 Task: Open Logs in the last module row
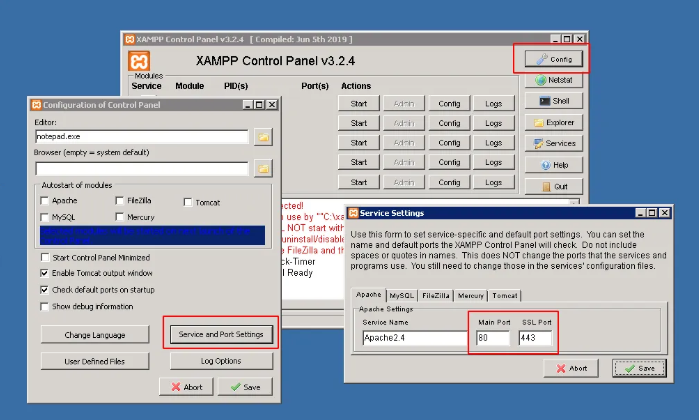[493, 182]
